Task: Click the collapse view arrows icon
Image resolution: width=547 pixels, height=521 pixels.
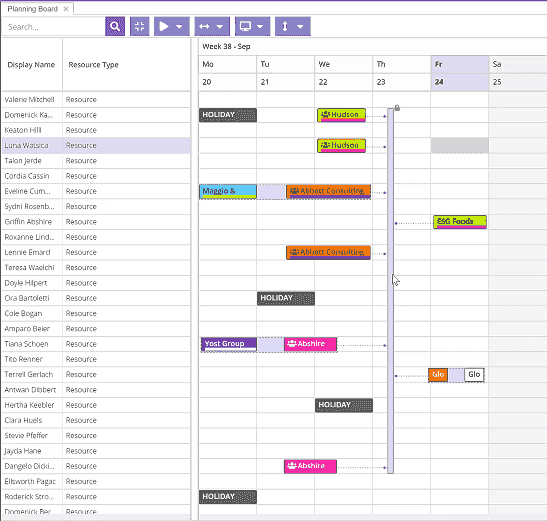Action: [x=140, y=26]
